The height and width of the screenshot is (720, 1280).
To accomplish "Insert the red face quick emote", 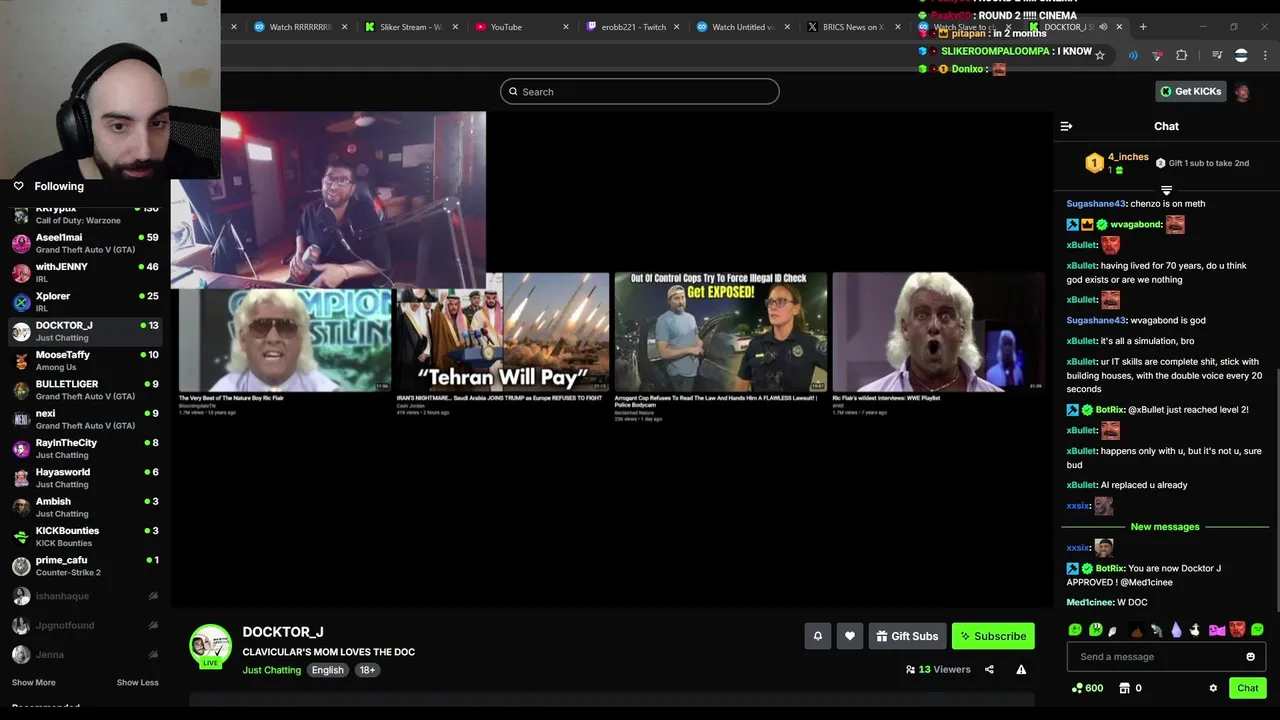I will [1237, 630].
